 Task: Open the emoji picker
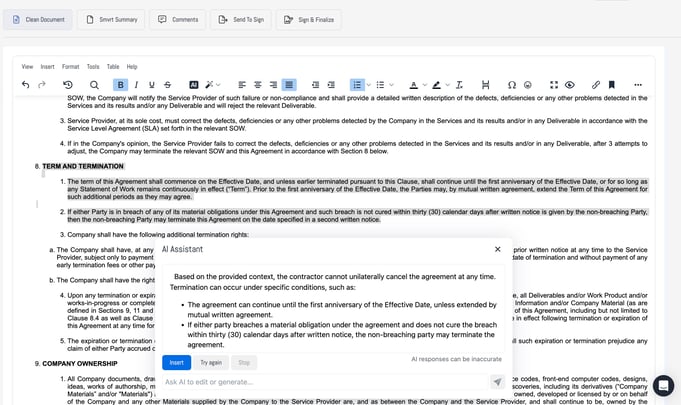527,85
